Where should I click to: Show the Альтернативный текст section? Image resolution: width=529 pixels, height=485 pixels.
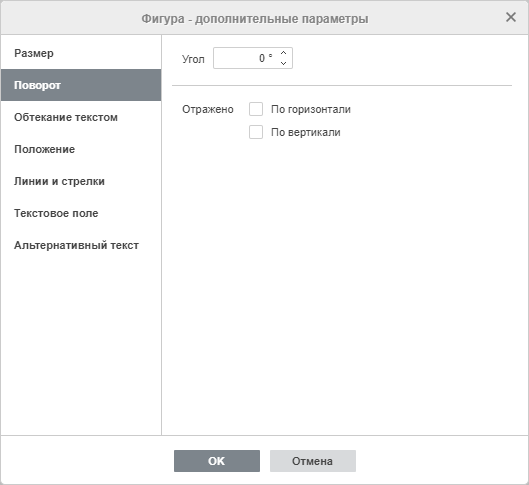pos(81,245)
